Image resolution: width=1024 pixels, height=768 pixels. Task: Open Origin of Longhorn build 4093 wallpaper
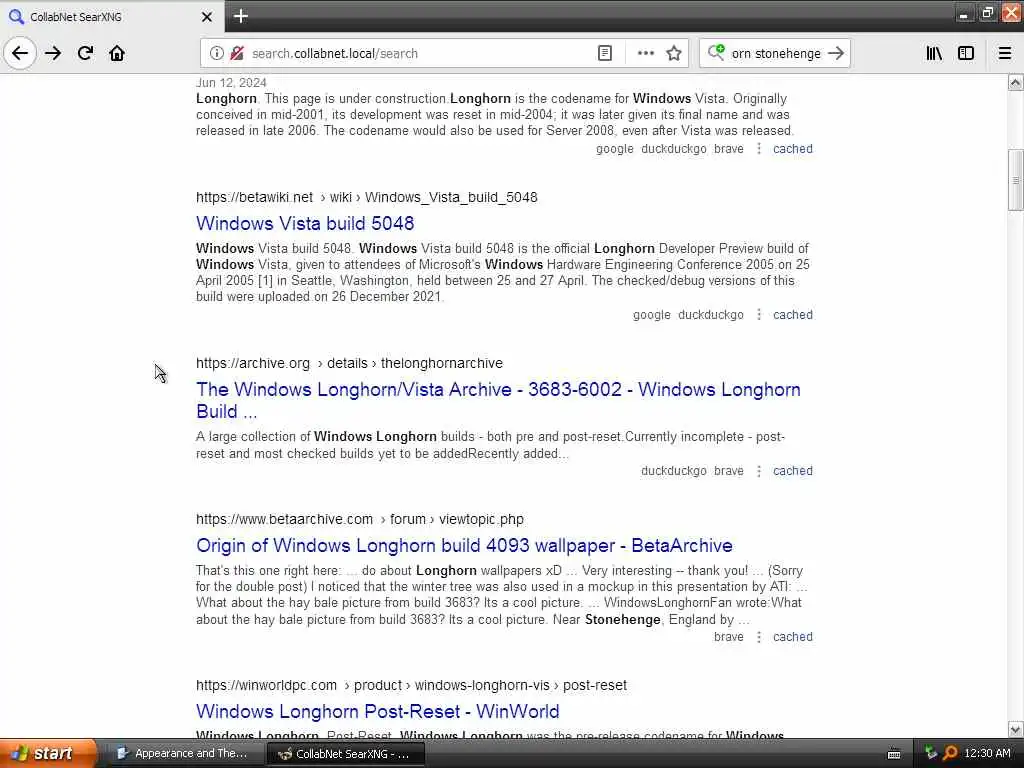[x=464, y=545]
